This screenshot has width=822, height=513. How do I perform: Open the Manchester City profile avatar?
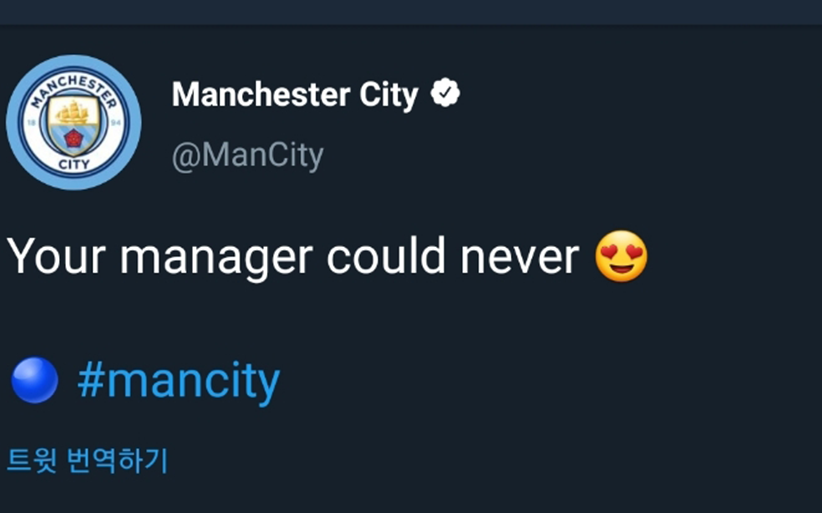tap(73, 122)
